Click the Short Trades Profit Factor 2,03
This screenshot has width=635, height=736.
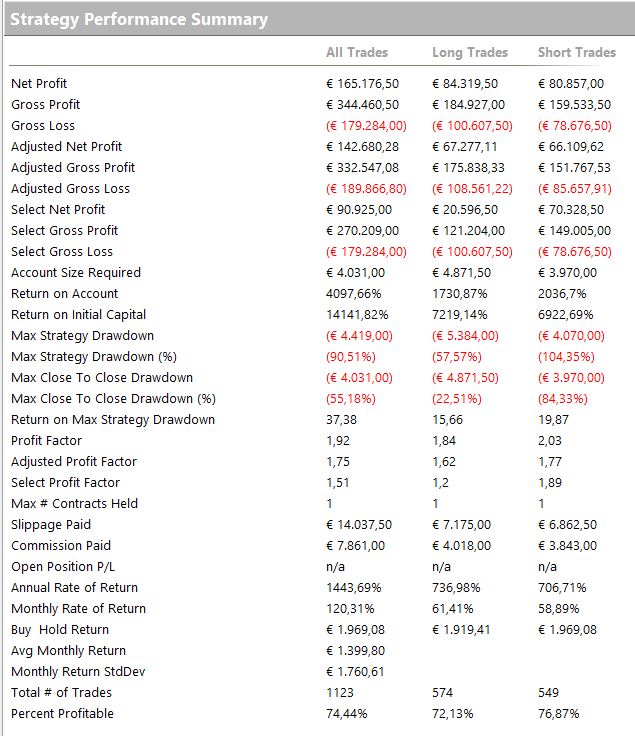[550, 441]
